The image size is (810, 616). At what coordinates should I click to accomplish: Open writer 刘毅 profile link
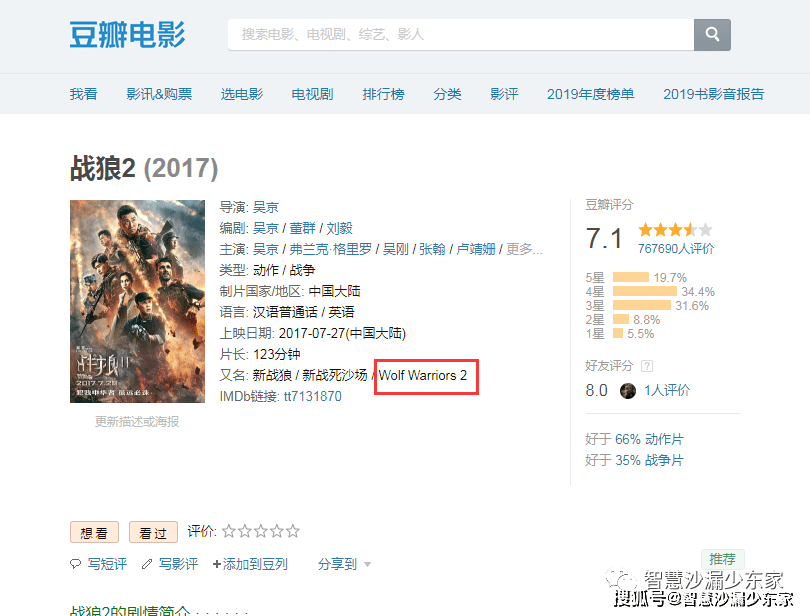point(339,228)
